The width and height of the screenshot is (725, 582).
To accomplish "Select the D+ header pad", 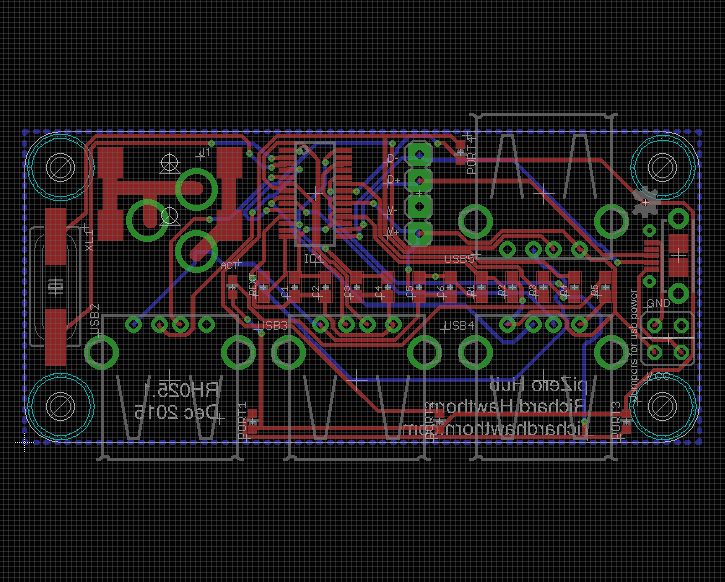I will pos(420,179).
